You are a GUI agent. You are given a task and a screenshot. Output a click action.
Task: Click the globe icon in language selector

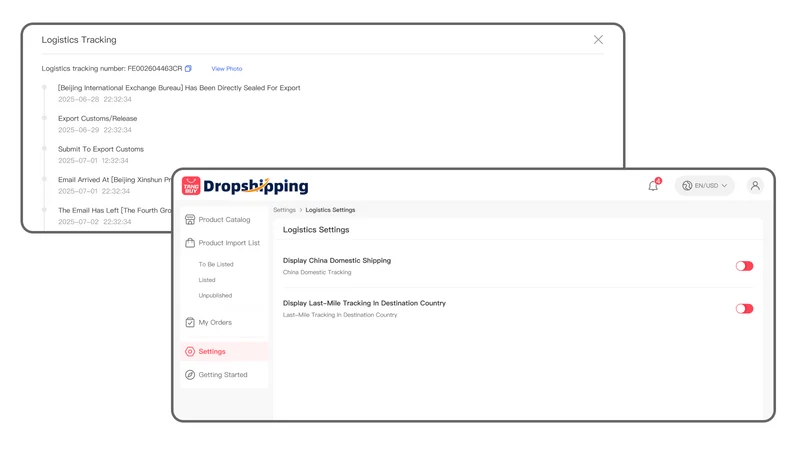(x=687, y=186)
